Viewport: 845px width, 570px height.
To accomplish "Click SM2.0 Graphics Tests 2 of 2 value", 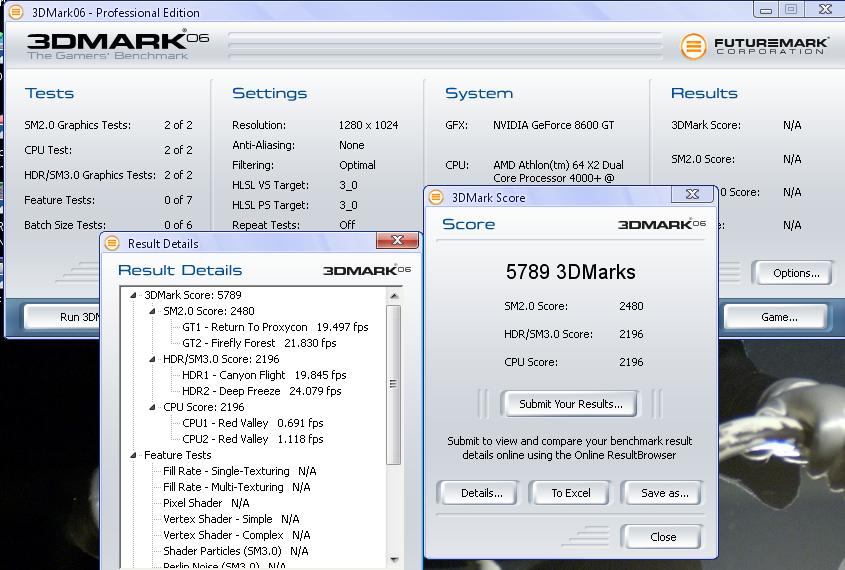I will click(178, 125).
